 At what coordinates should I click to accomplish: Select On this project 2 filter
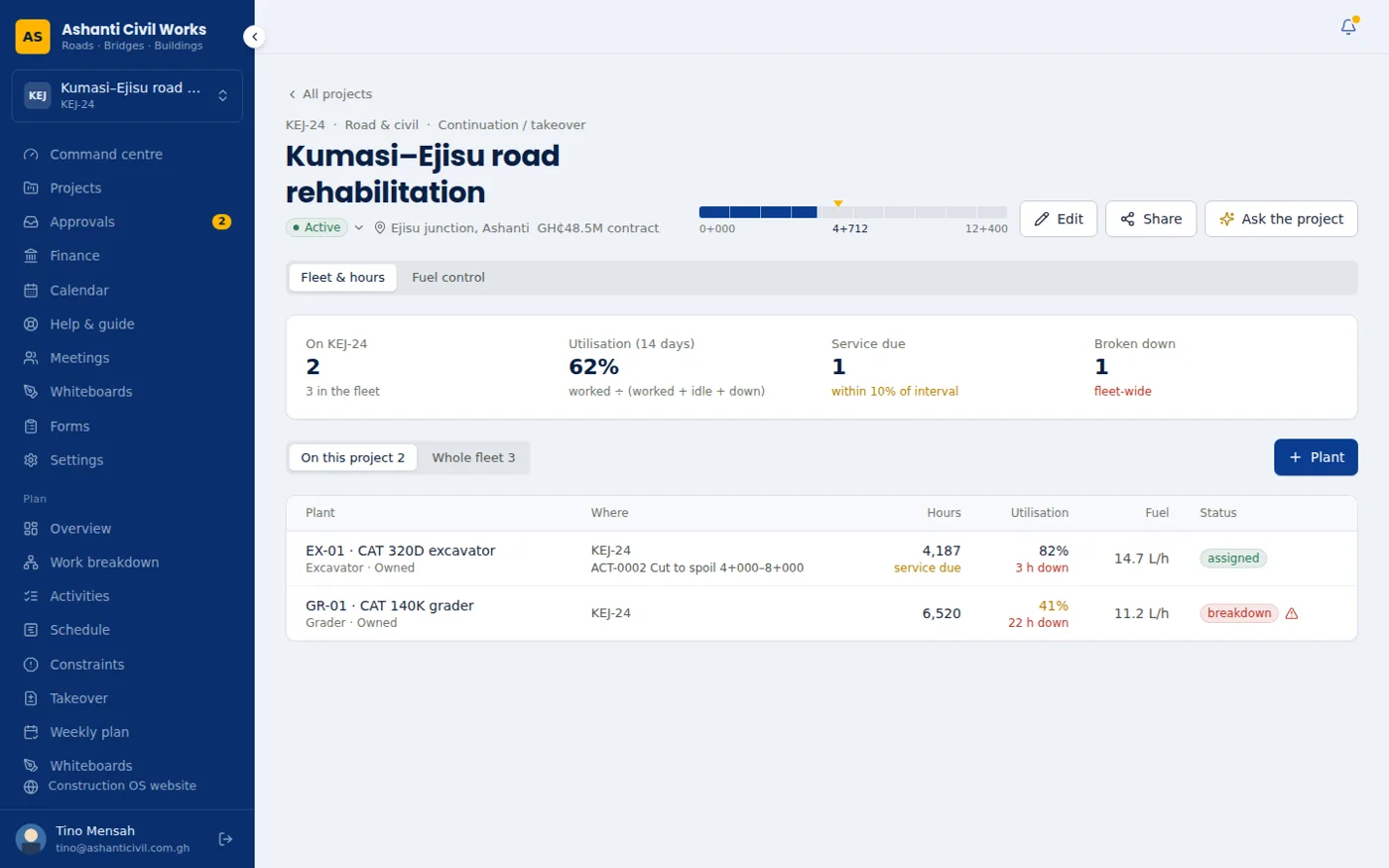coord(352,458)
